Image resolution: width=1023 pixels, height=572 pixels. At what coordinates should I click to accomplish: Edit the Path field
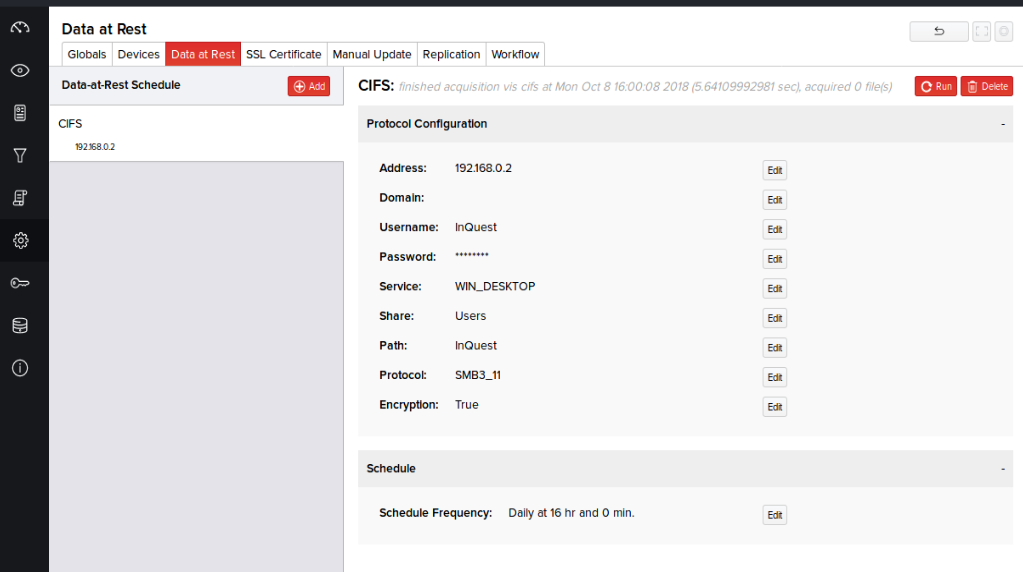pos(774,348)
